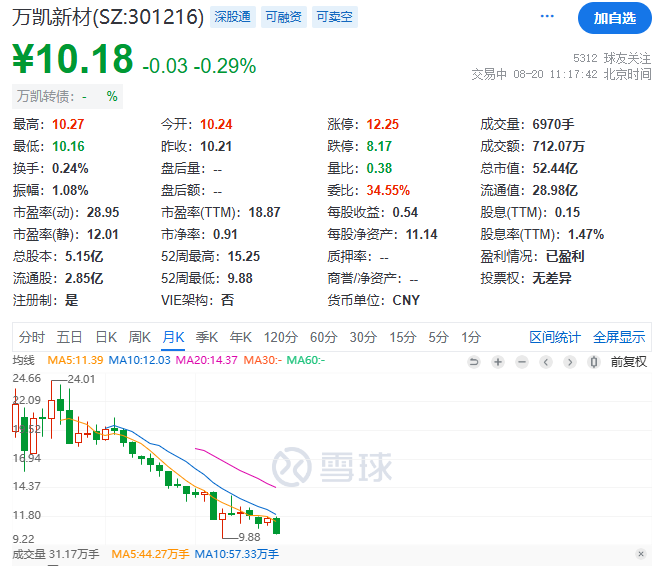Click the volume MA5:44.27万手 label
This screenshot has width=668, height=566.
coord(150,554)
